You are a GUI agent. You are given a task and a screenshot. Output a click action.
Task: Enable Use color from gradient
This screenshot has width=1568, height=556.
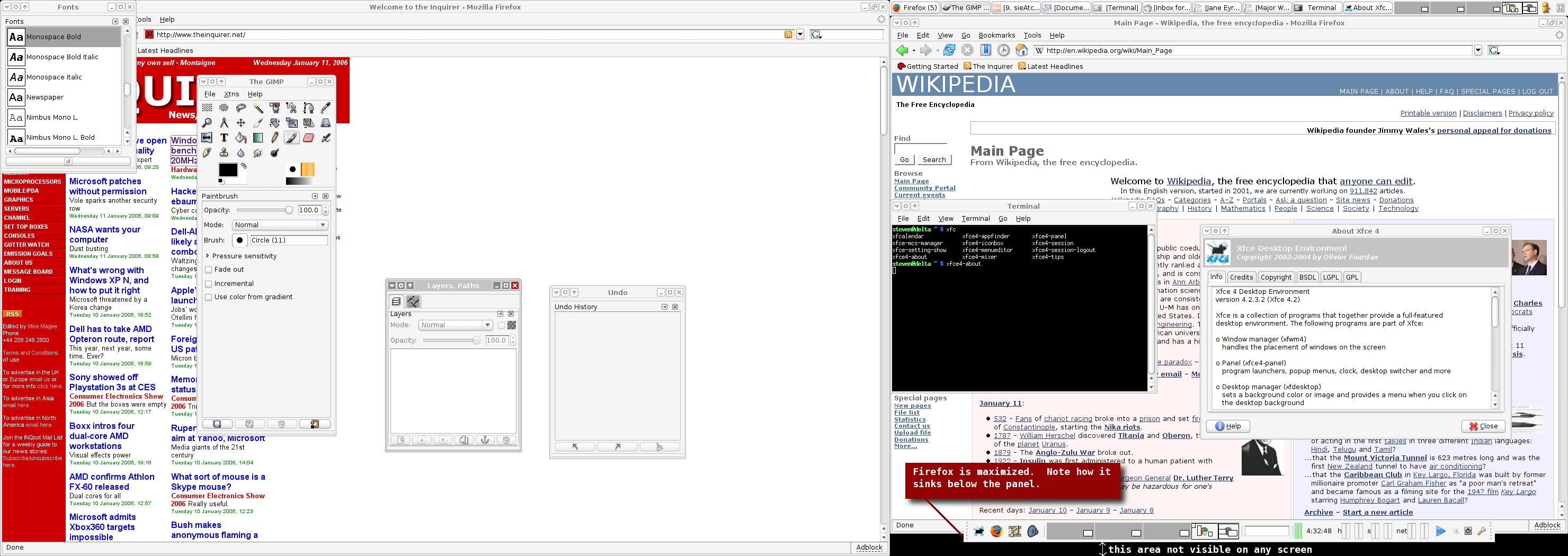click(209, 298)
